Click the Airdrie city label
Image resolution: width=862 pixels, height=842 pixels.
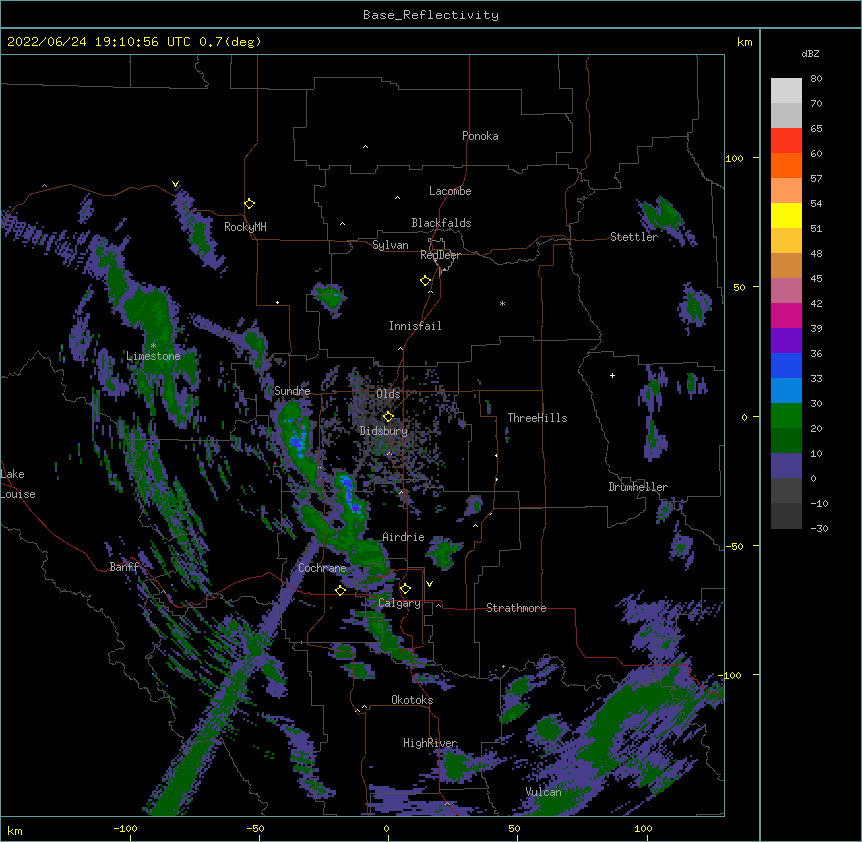tap(403, 537)
